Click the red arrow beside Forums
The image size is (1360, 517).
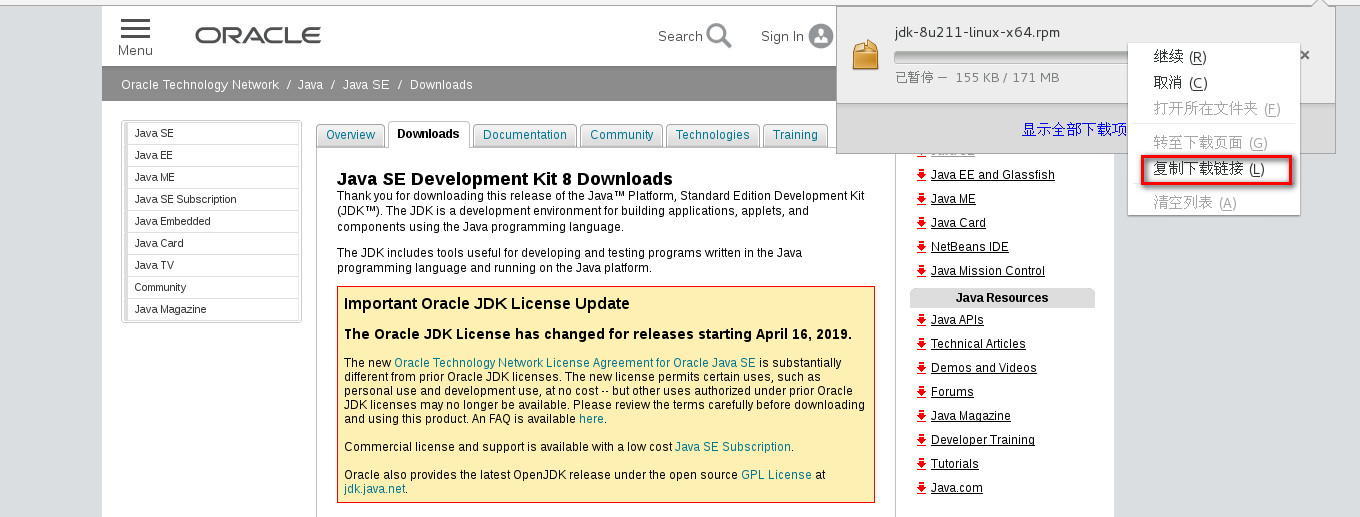point(921,392)
